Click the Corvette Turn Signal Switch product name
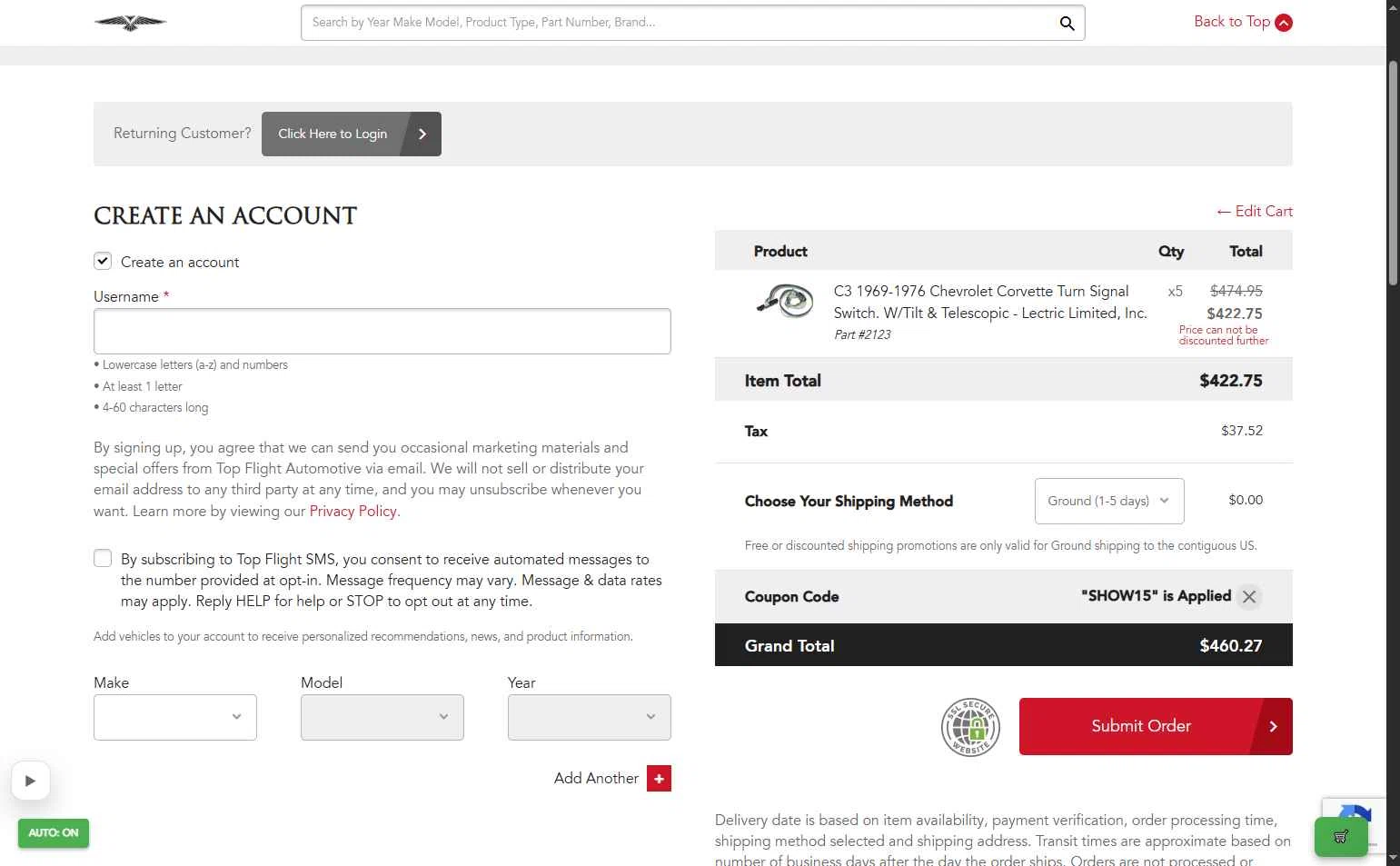The width and height of the screenshot is (1400, 866). coord(990,302)
